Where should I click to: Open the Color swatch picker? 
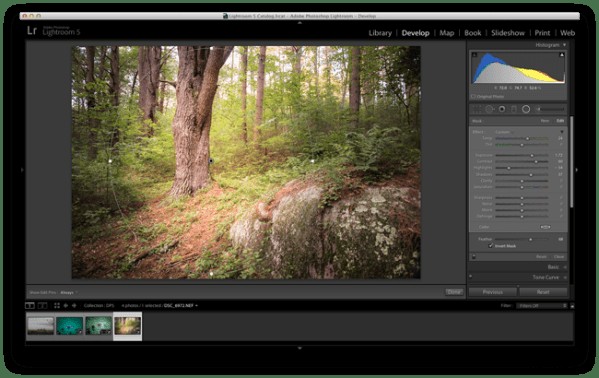coord(545,227)
